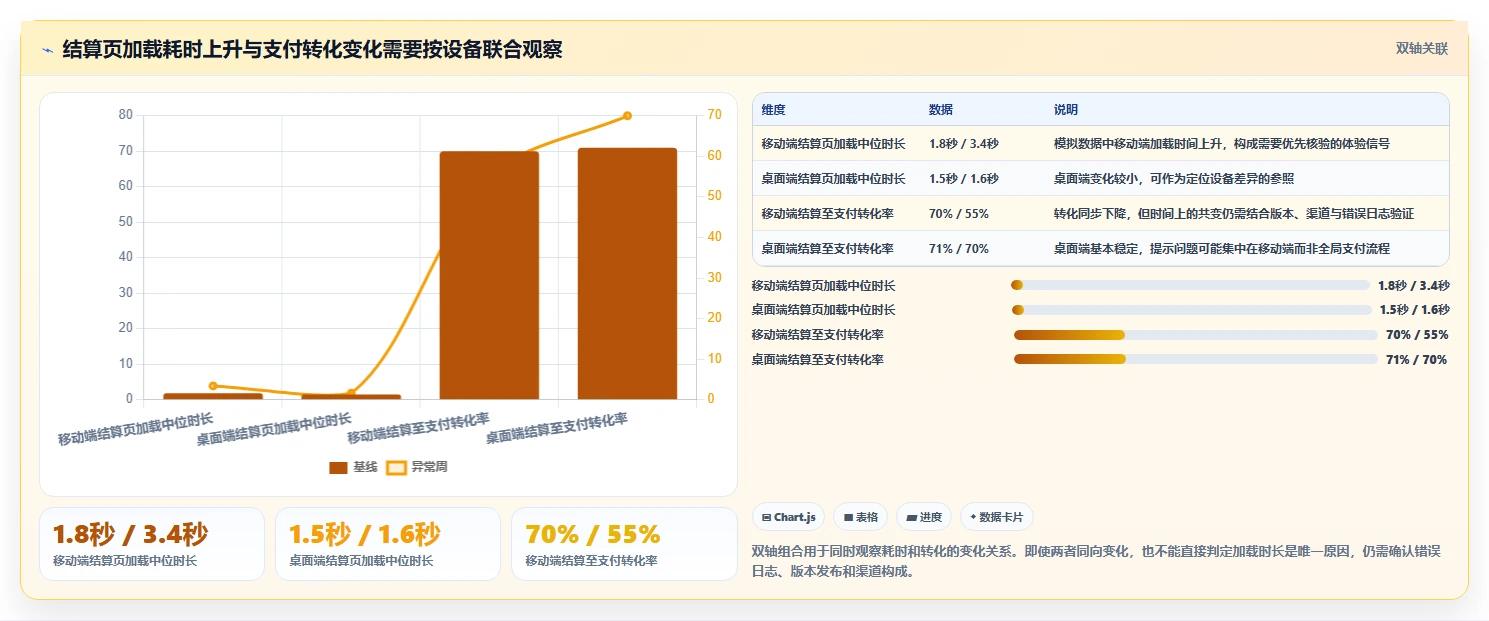This screenshot has height=621, width=1489.
Task: Open the data card showing 1.8秒 / 3.4秒
Action: [x=152, y=544]
